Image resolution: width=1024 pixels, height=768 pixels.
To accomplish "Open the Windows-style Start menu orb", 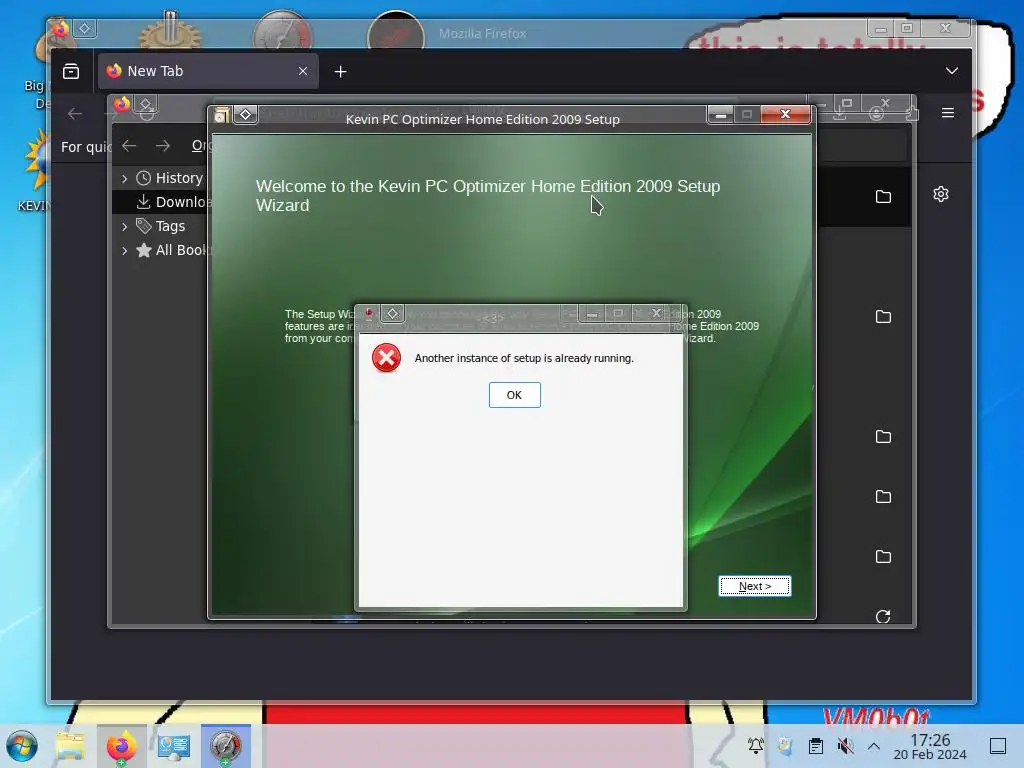I will 22,746.
